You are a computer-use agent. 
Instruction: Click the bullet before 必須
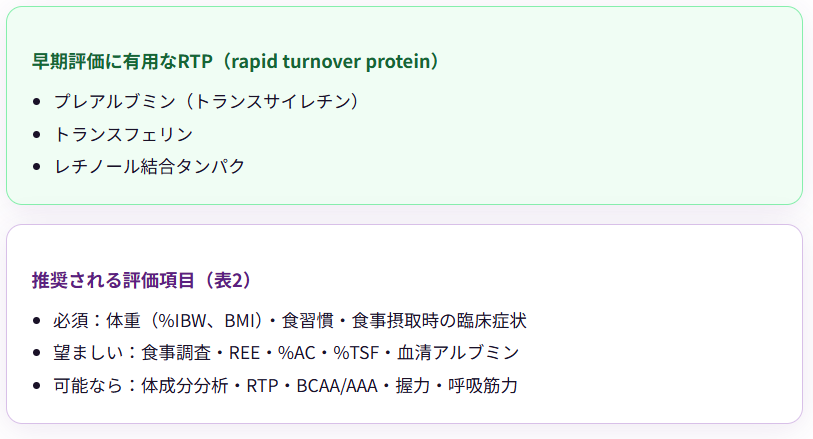point(36,321)
